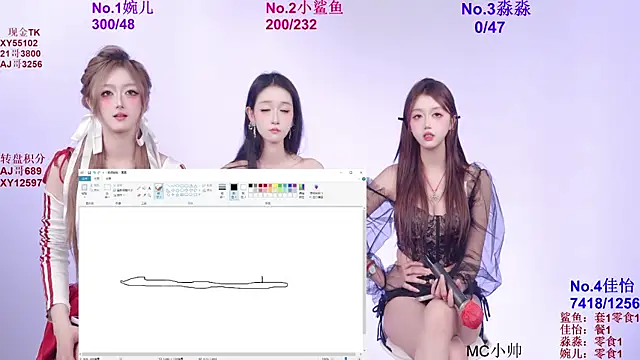
Task: Select the Text tool (A icon)
Action: click(x=149, y=188)
